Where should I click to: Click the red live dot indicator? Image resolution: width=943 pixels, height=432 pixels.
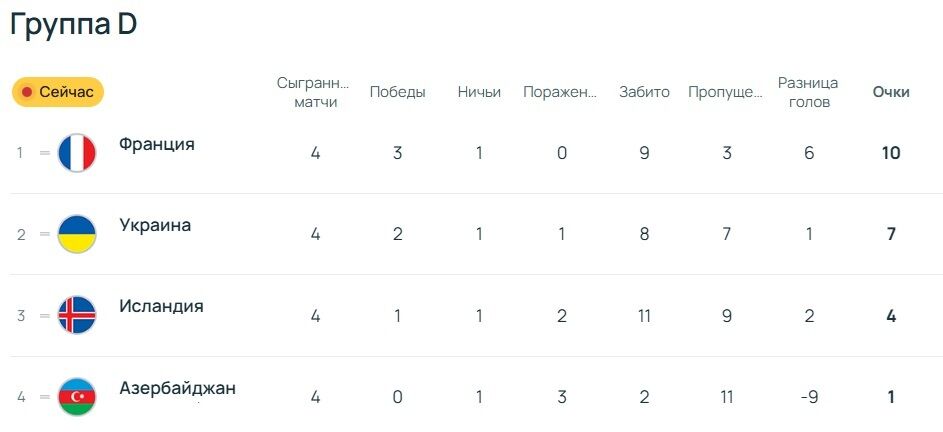point(27,92)
